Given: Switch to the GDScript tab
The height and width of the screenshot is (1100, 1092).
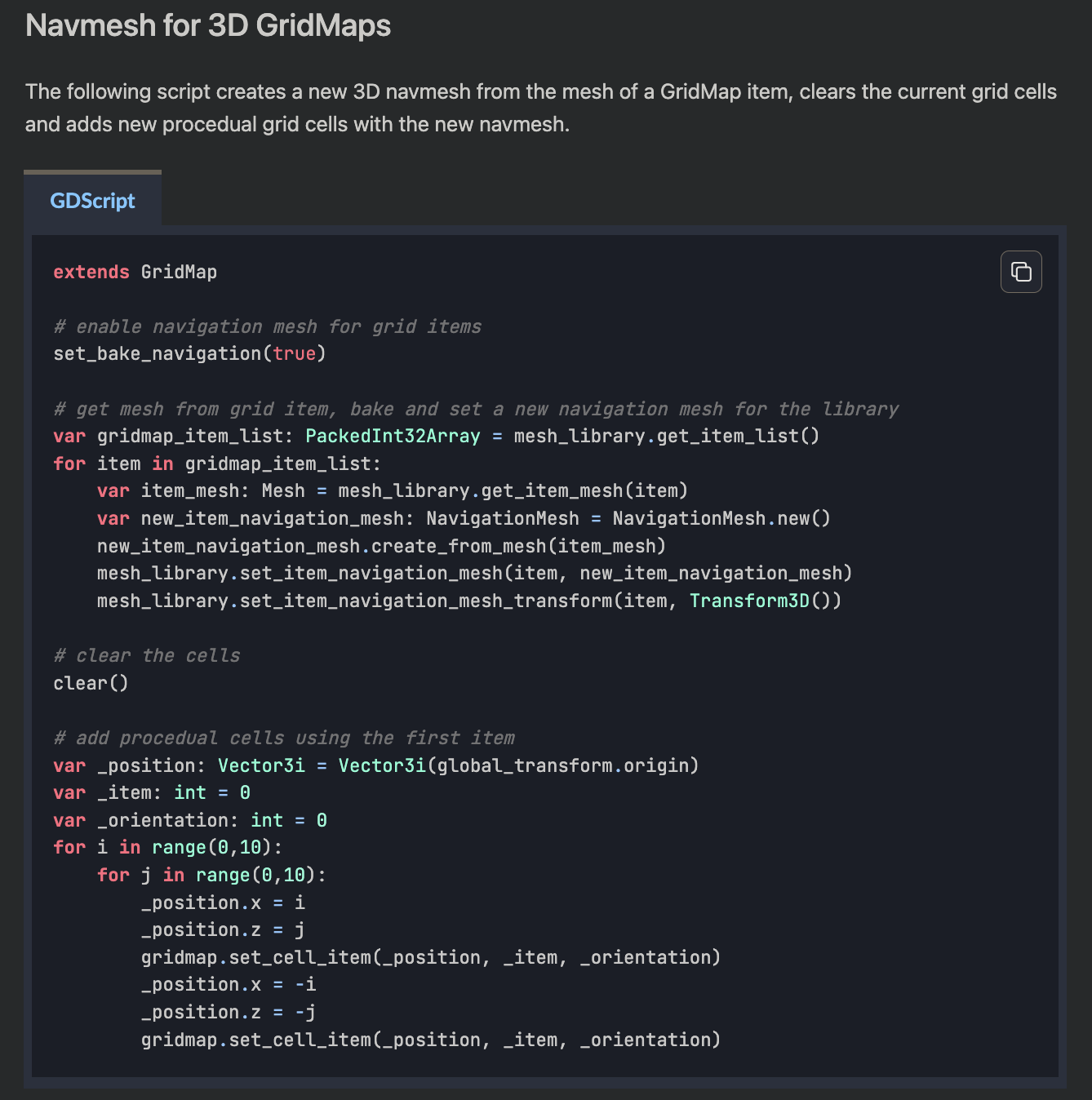Looking at the screenshot, I should click(92, 201).
